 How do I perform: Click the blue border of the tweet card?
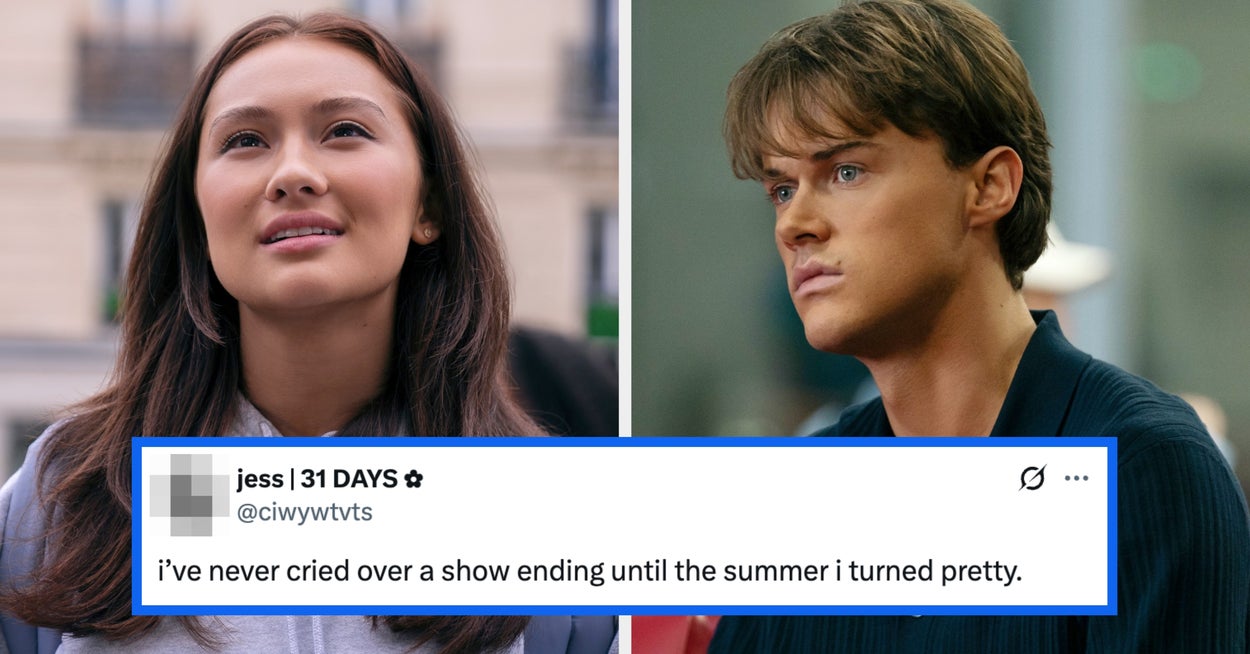(625, 442)
